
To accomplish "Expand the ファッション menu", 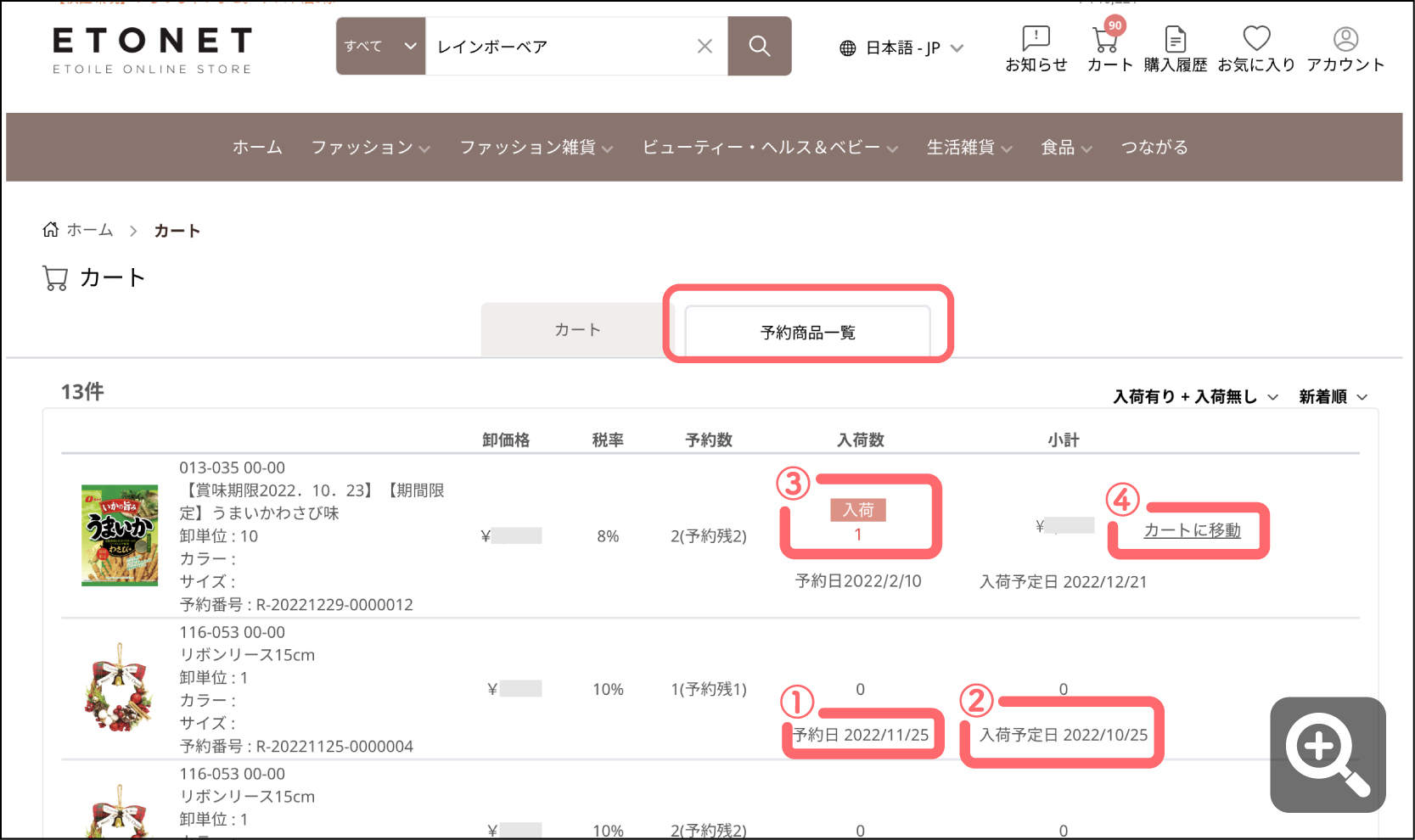I will 371,147.
